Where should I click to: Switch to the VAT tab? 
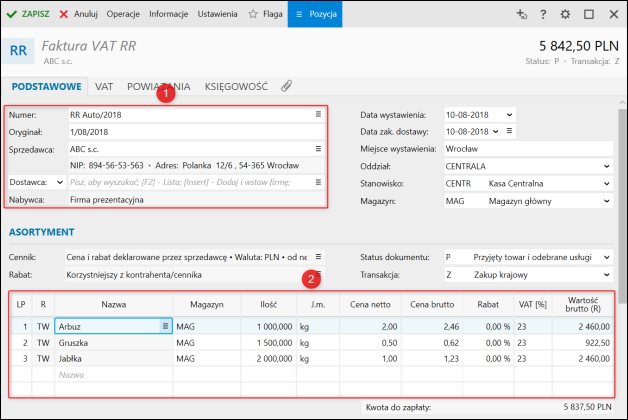point(106,87)
